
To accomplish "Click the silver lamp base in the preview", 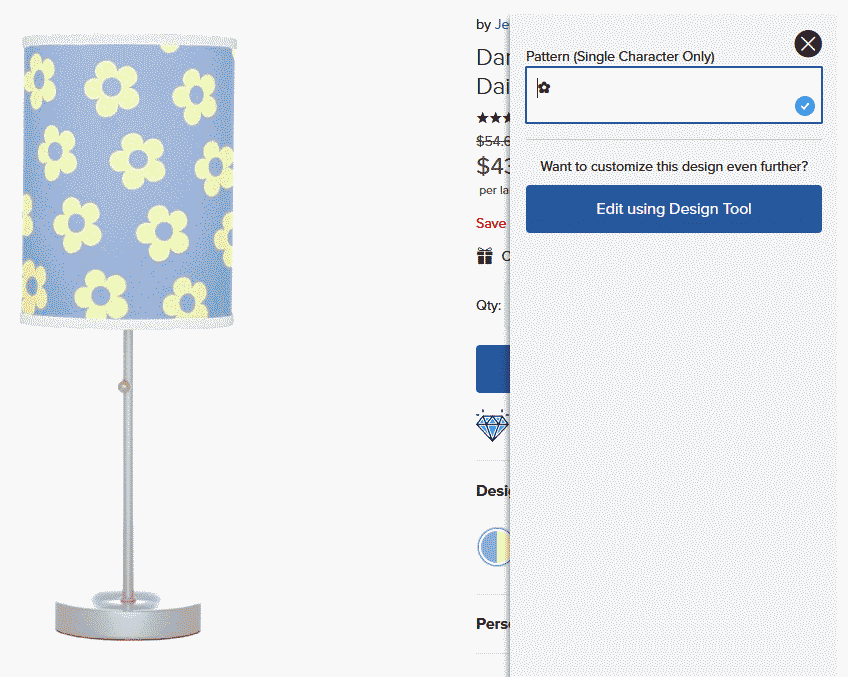I will (x=128, y=616).
